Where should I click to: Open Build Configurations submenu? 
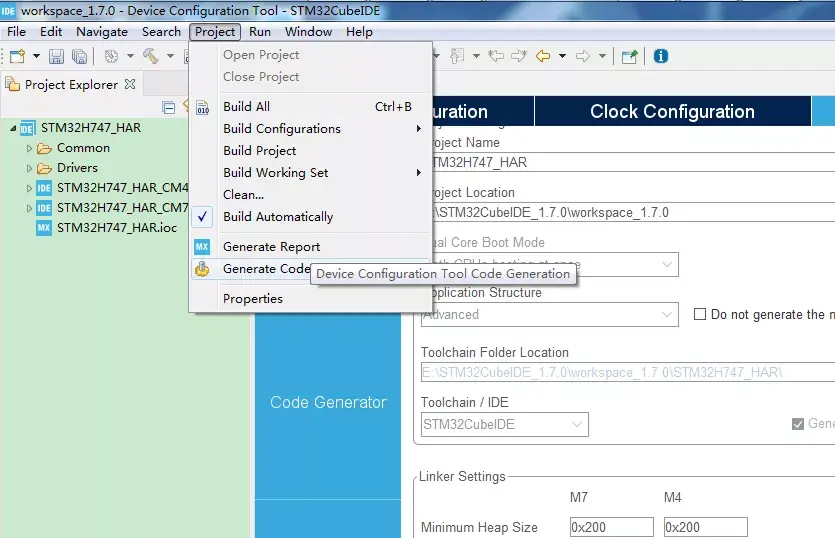click(311, 129)
